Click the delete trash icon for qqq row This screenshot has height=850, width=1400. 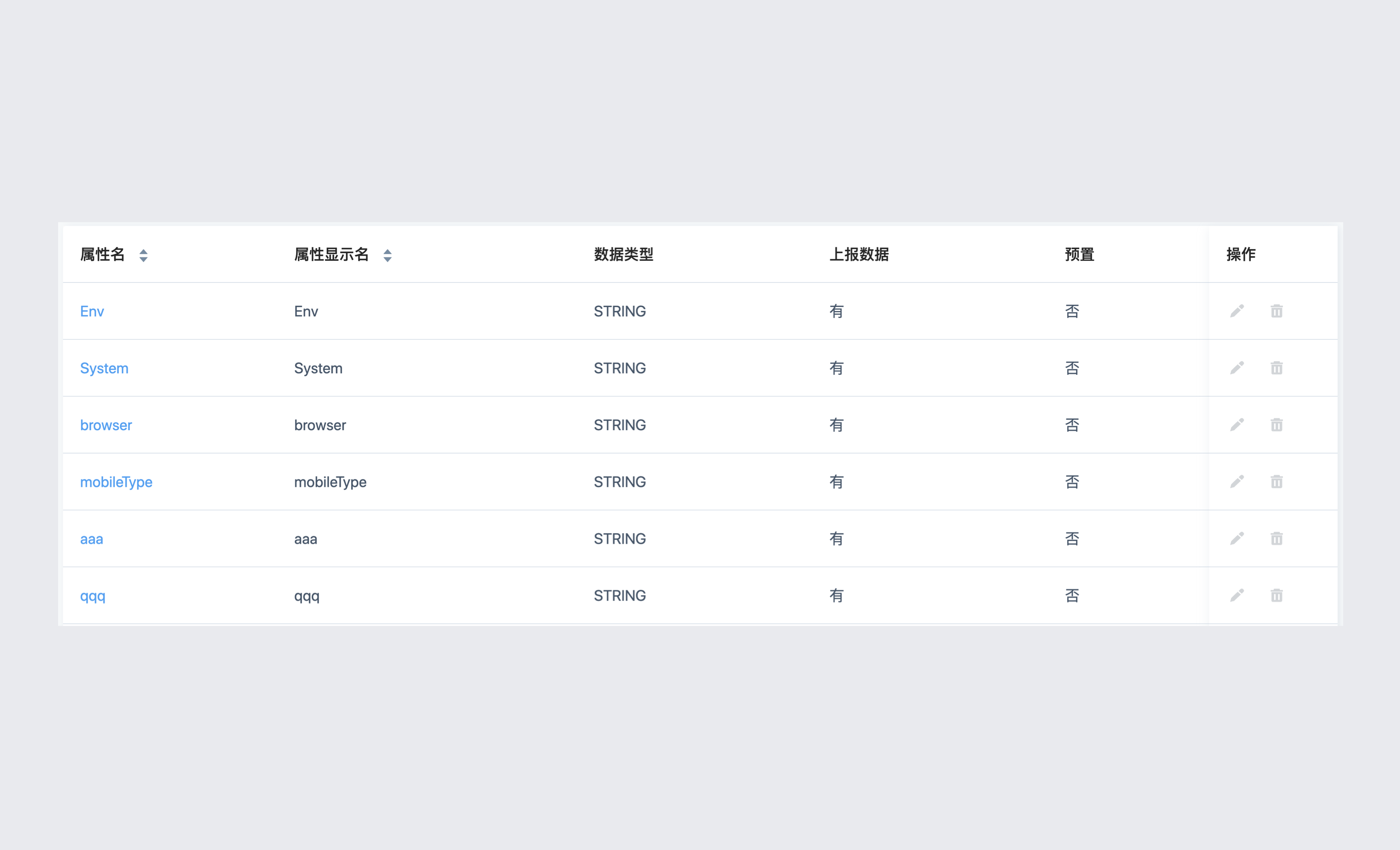[1277, 595]
